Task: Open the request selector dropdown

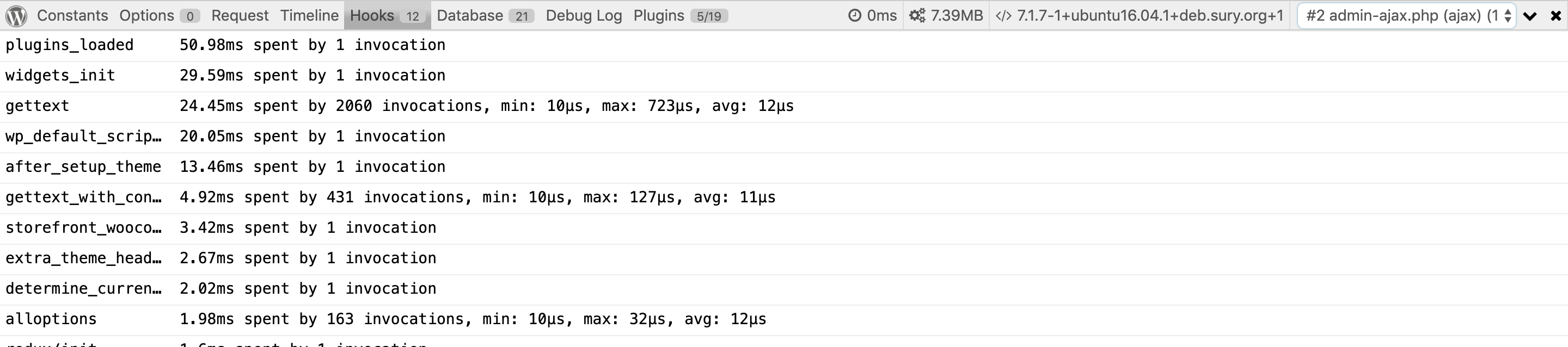Action: (x=1406, y=16)
